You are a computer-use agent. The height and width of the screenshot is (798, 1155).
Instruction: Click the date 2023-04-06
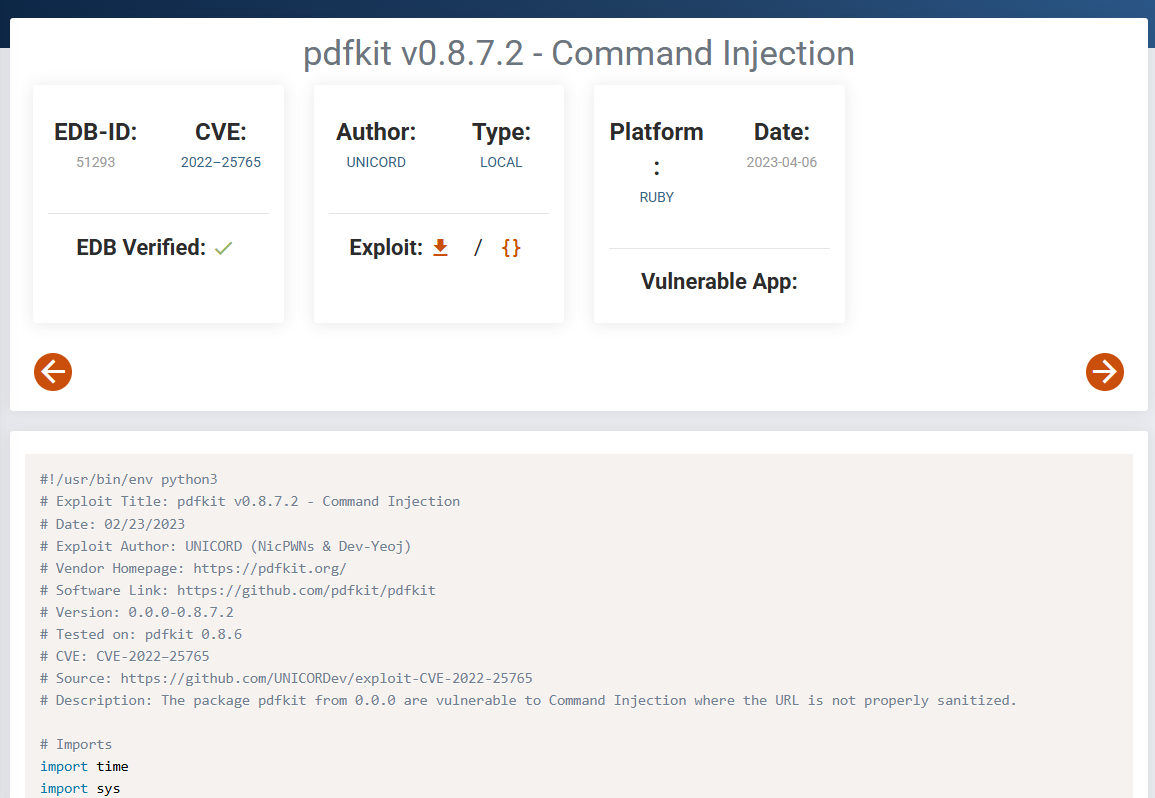click(x=781, y=162)
